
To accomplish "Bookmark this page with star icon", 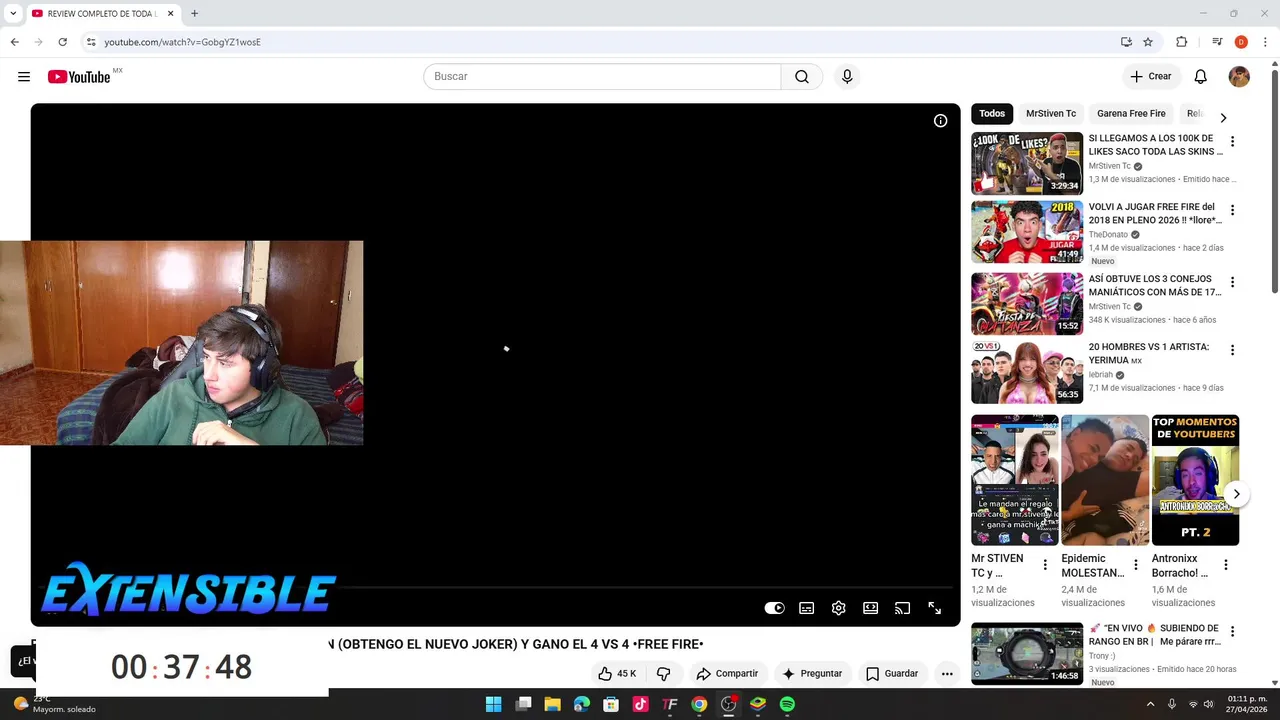I will (1148, 42).
